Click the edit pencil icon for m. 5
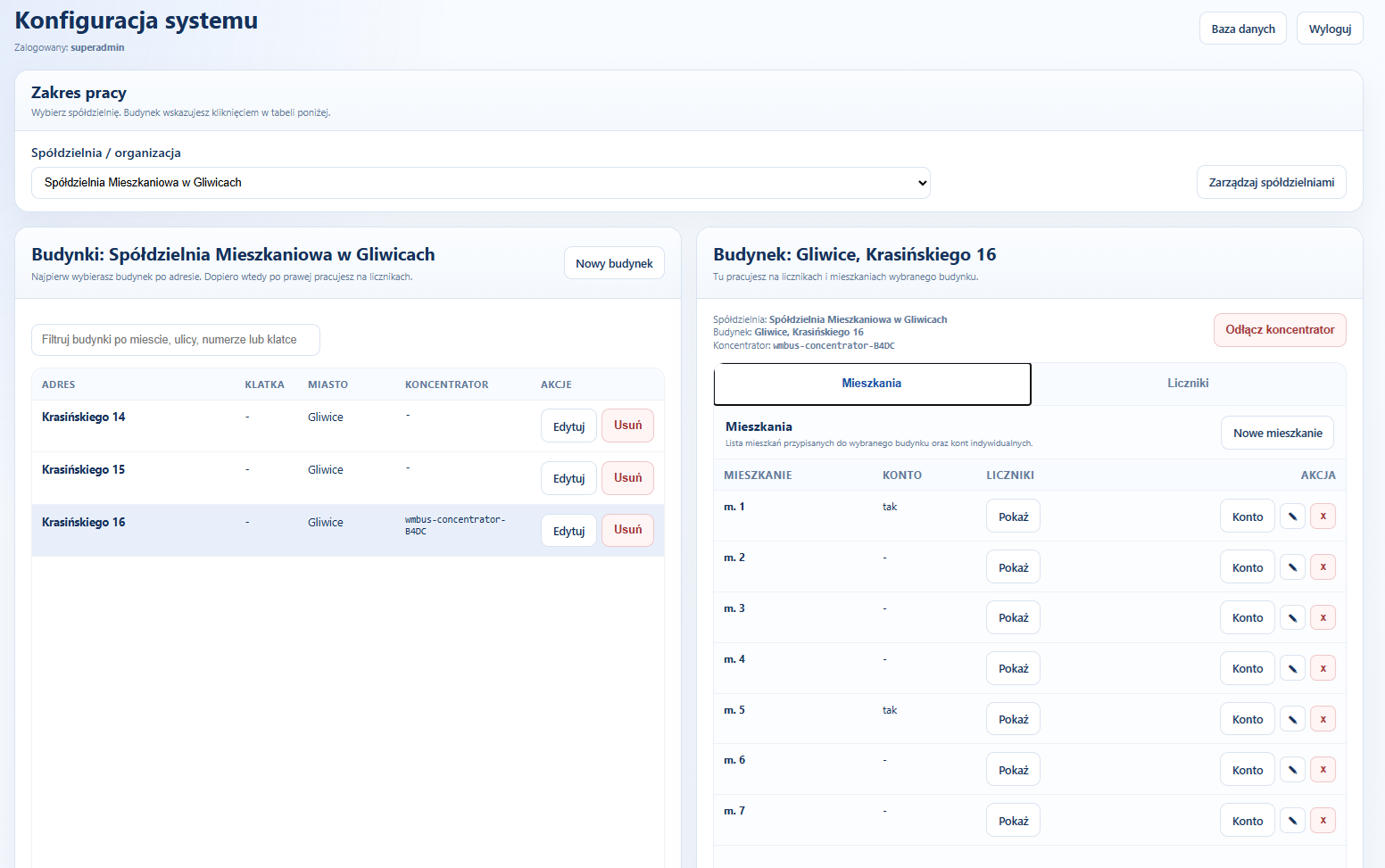This screenshot has width=1385, height=868. 1292,719
